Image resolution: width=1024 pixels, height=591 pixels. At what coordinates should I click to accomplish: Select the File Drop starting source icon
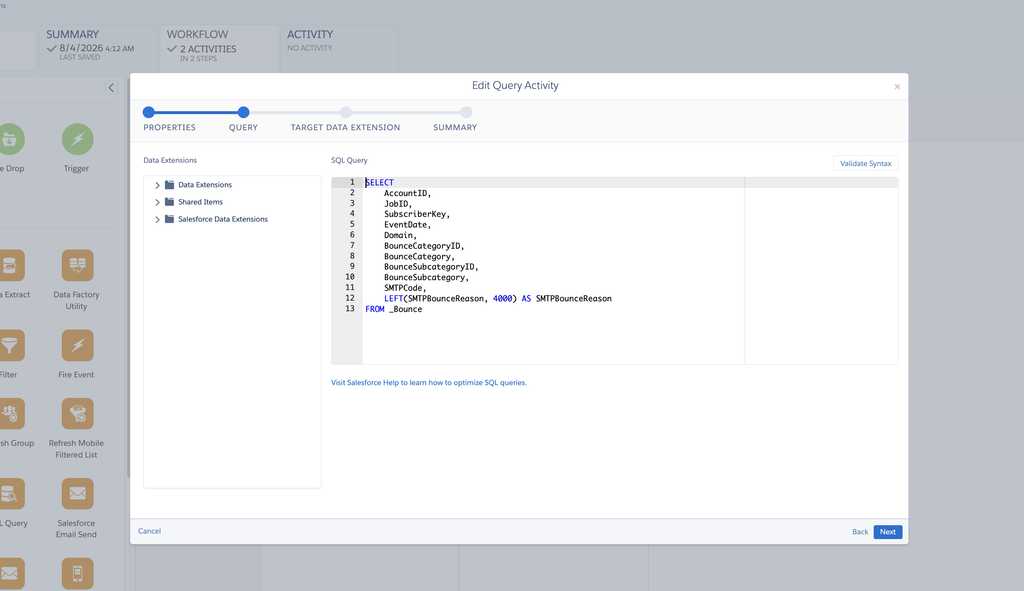(10, 139)
